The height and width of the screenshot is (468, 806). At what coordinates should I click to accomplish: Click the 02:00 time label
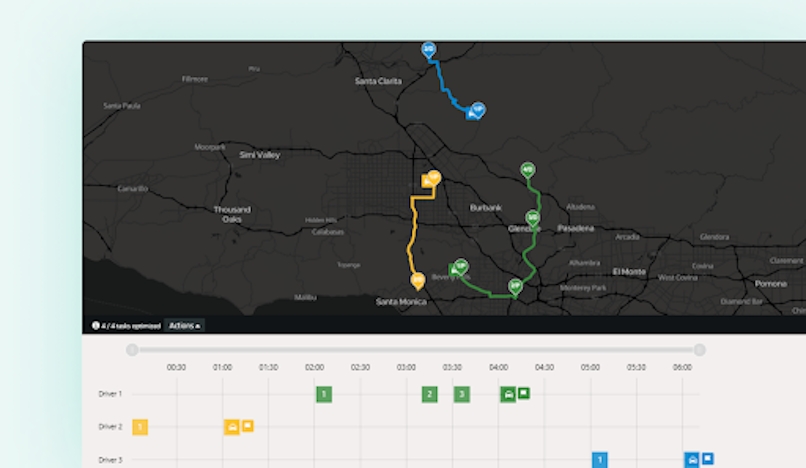tap(314, 367)
